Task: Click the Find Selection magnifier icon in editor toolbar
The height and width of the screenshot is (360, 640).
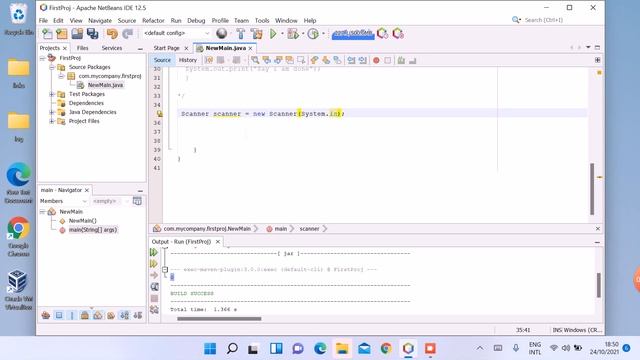Action: click(x=255, y=60)
